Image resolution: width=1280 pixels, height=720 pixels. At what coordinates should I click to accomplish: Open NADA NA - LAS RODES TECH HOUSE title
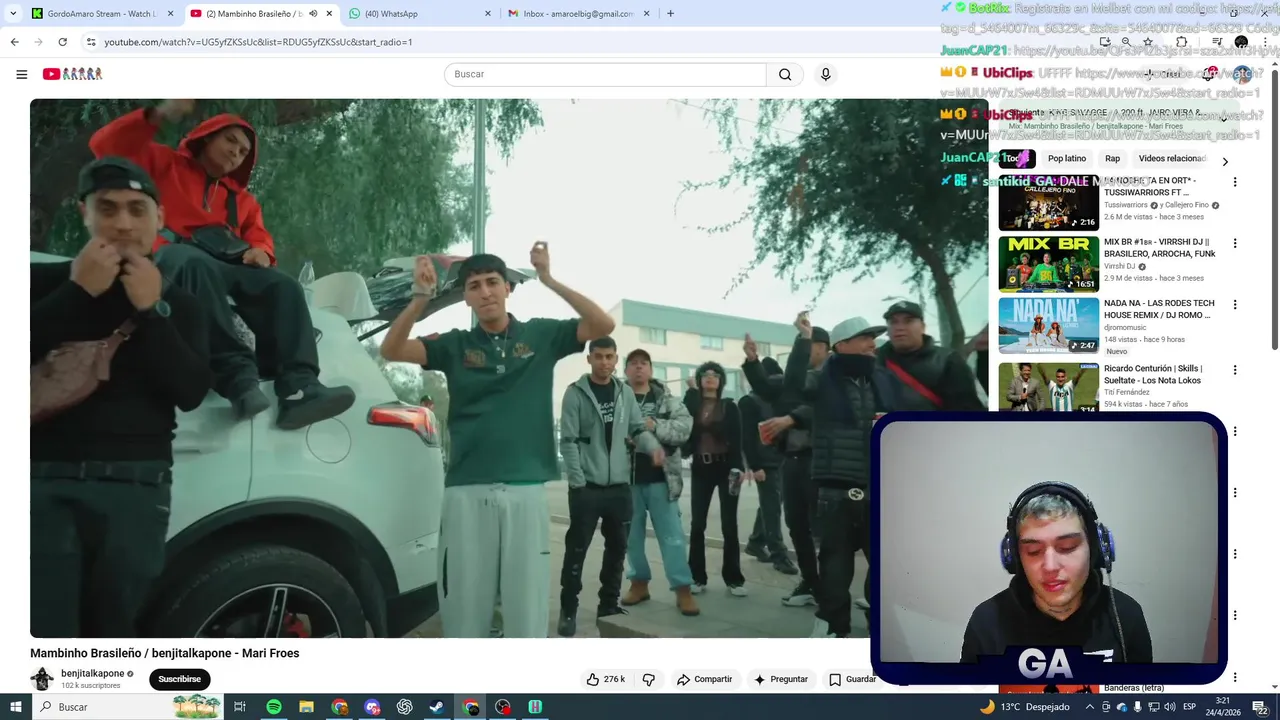coord(1159,309)
